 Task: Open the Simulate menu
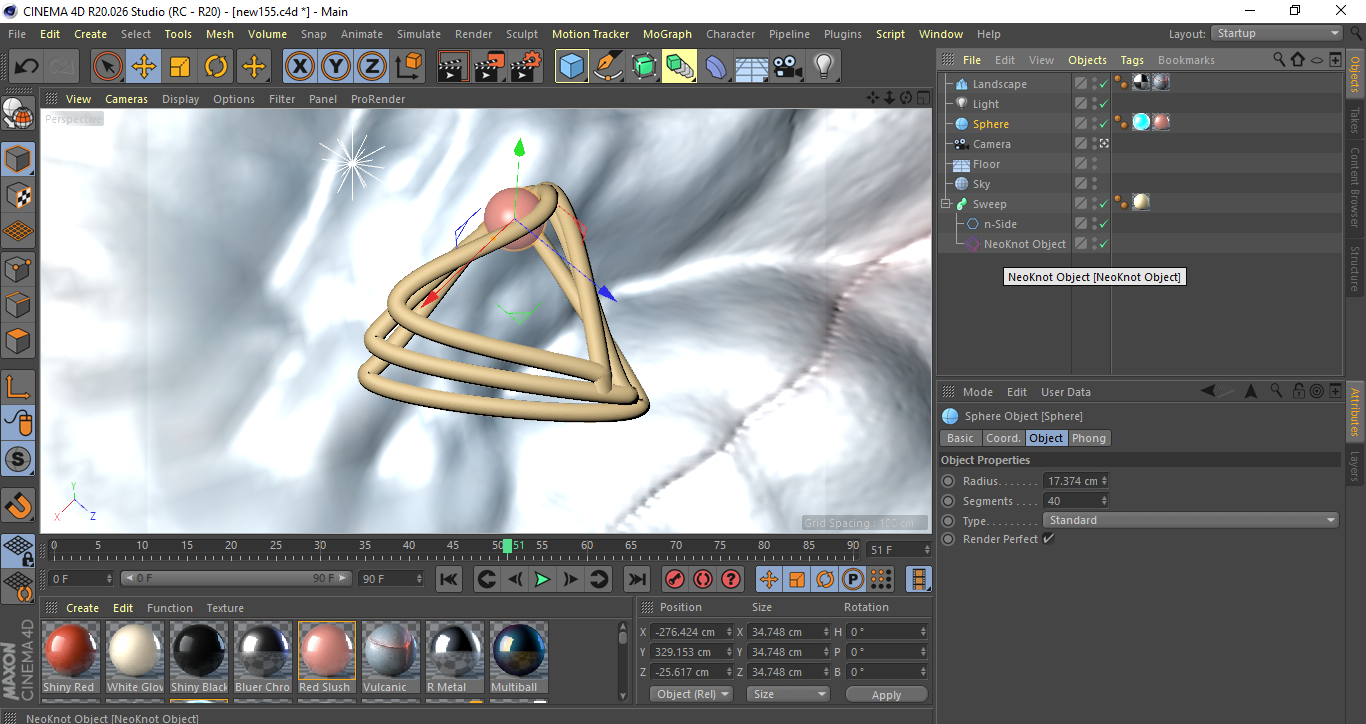[x=419, y=34]
